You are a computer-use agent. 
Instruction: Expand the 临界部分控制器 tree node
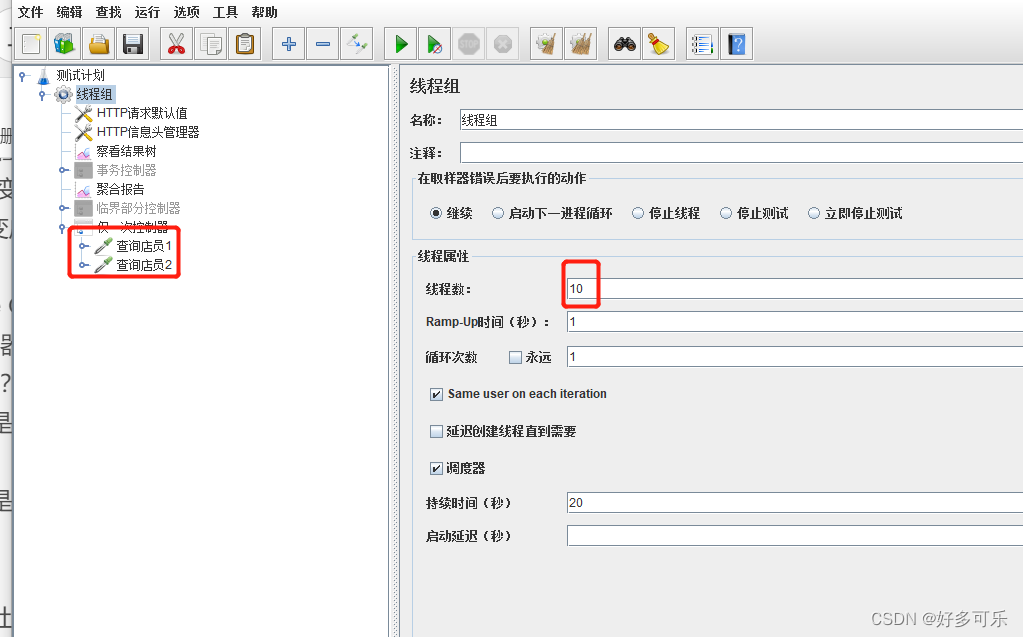tap(63, 208)
